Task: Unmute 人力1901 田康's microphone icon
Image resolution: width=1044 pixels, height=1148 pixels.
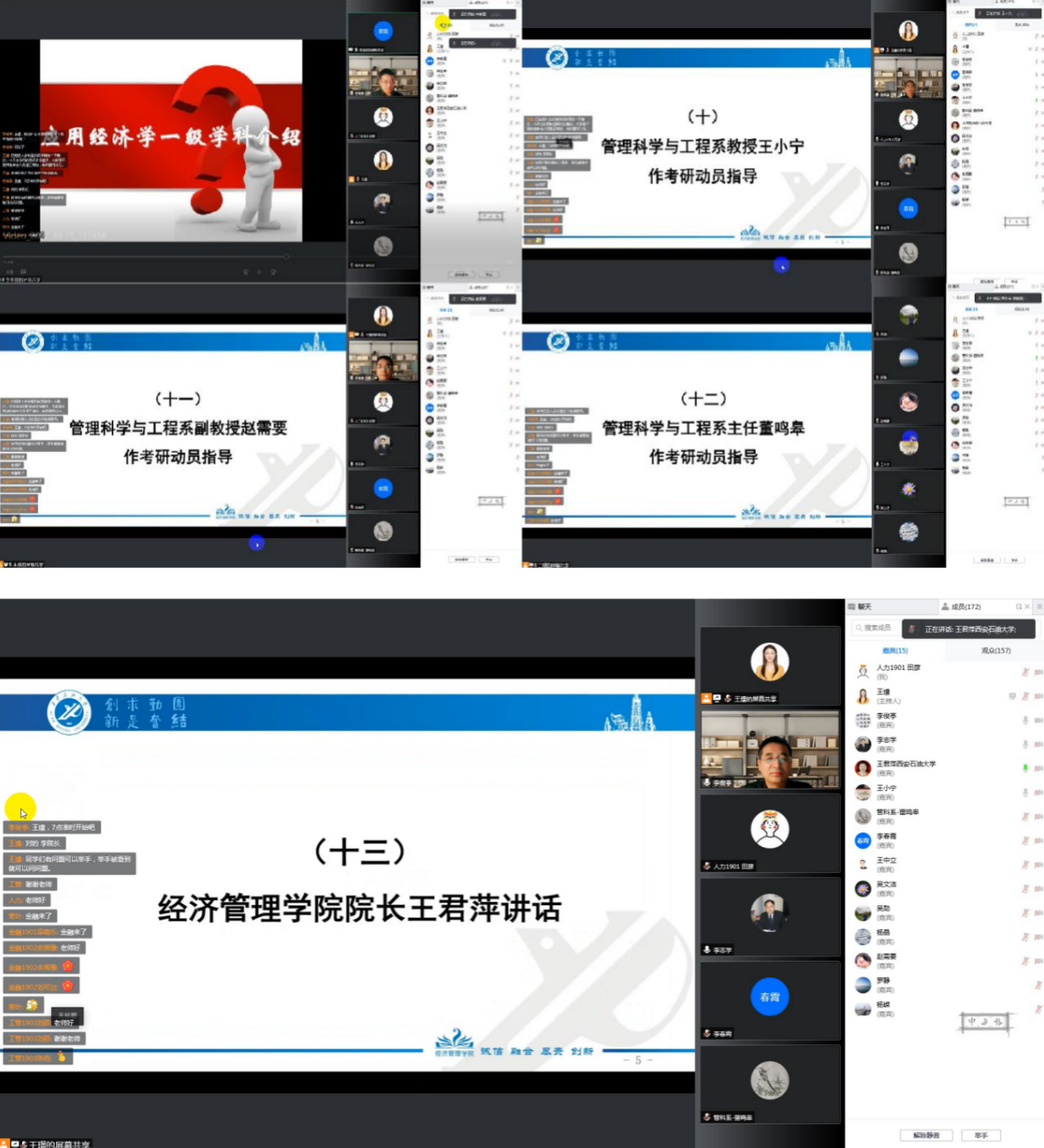Action: [x=1026, y=673]
